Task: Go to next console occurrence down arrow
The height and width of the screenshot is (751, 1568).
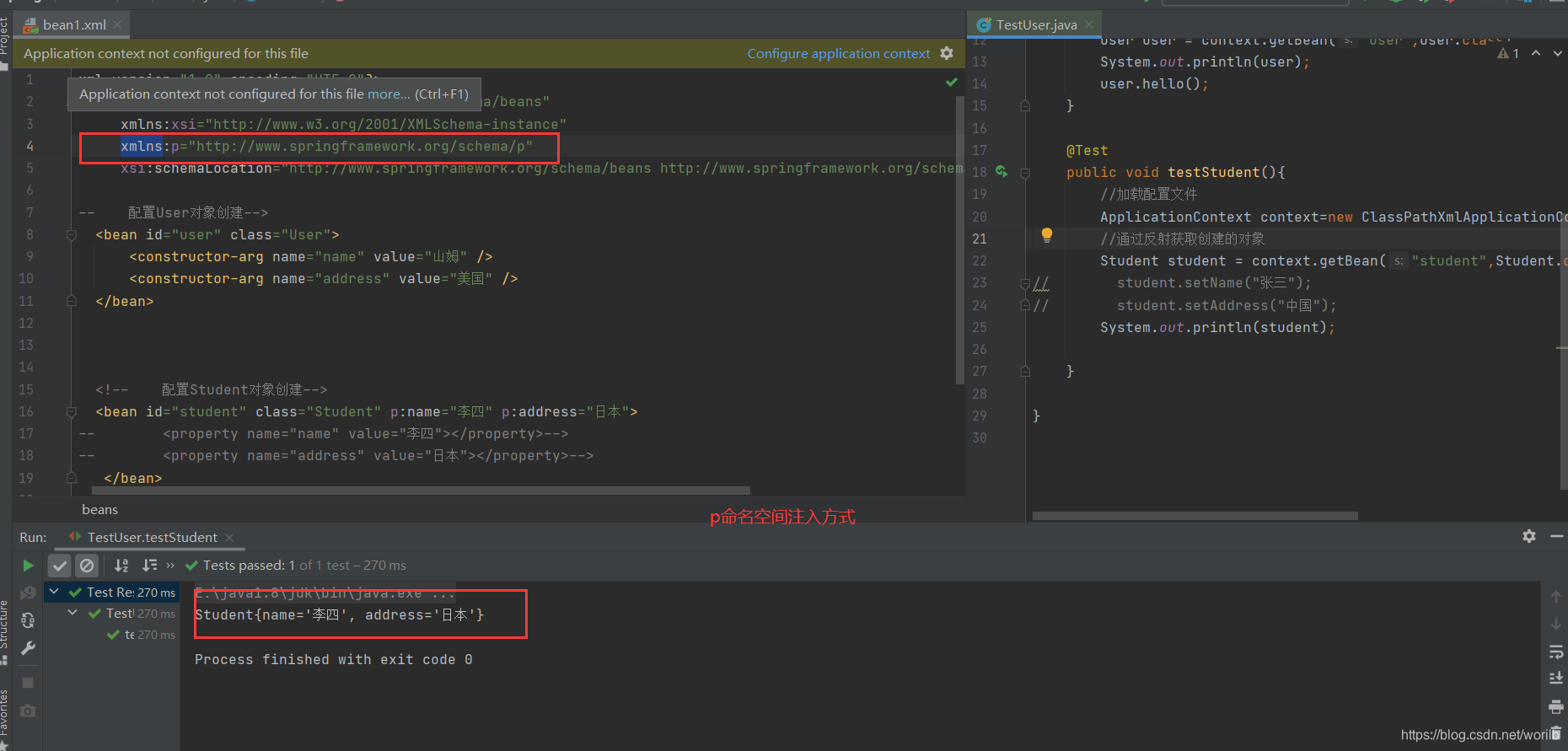Action: [x=1556, y=624]
